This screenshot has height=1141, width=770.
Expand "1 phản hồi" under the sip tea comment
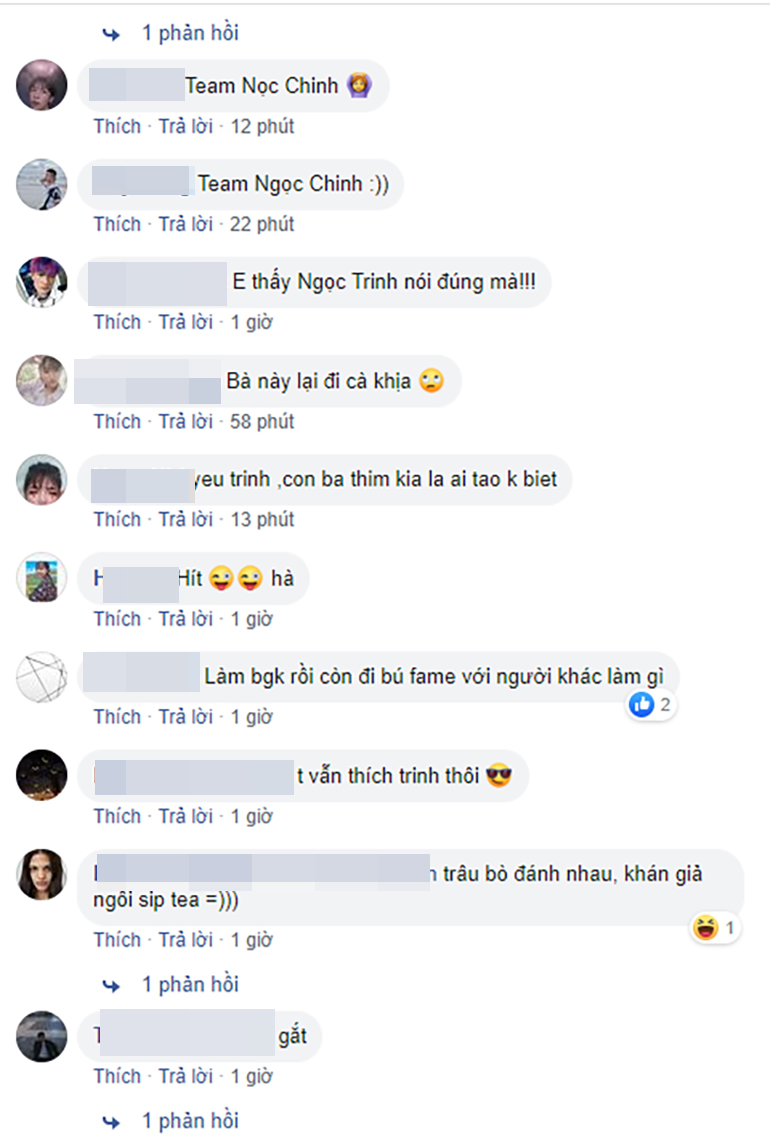coord(190,985)
